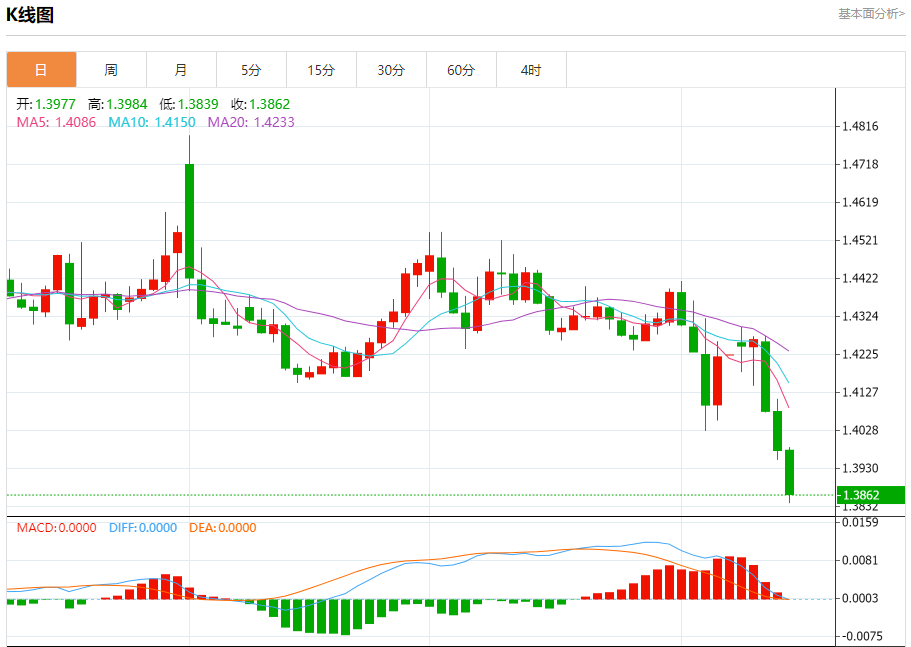This screenshot has width=911, height=647.
Task: Click the 1.4225 price axis label
Action: [x=860, y=354]
